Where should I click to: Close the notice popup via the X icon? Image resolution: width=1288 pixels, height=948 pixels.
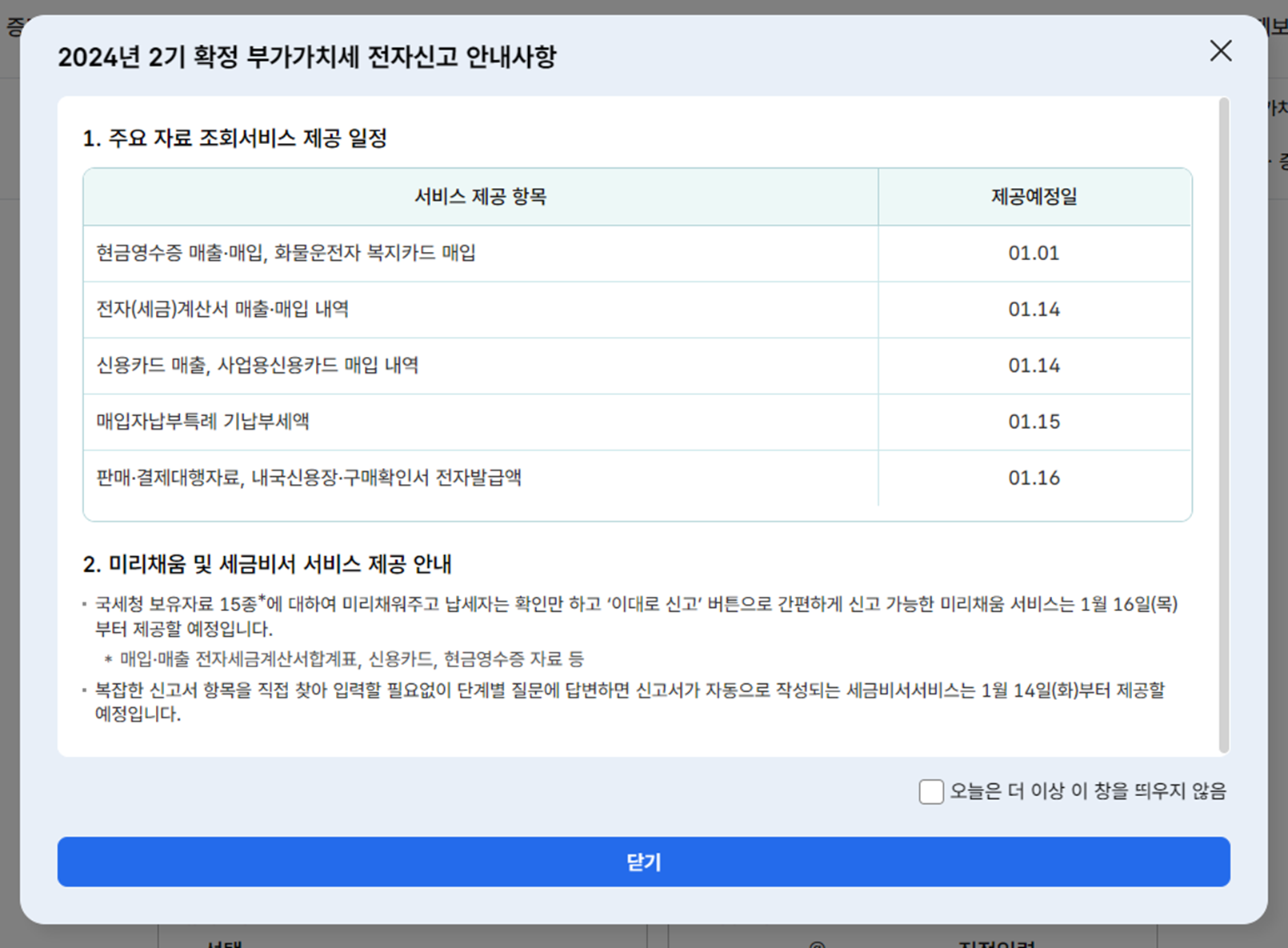tap(1220, 51)
